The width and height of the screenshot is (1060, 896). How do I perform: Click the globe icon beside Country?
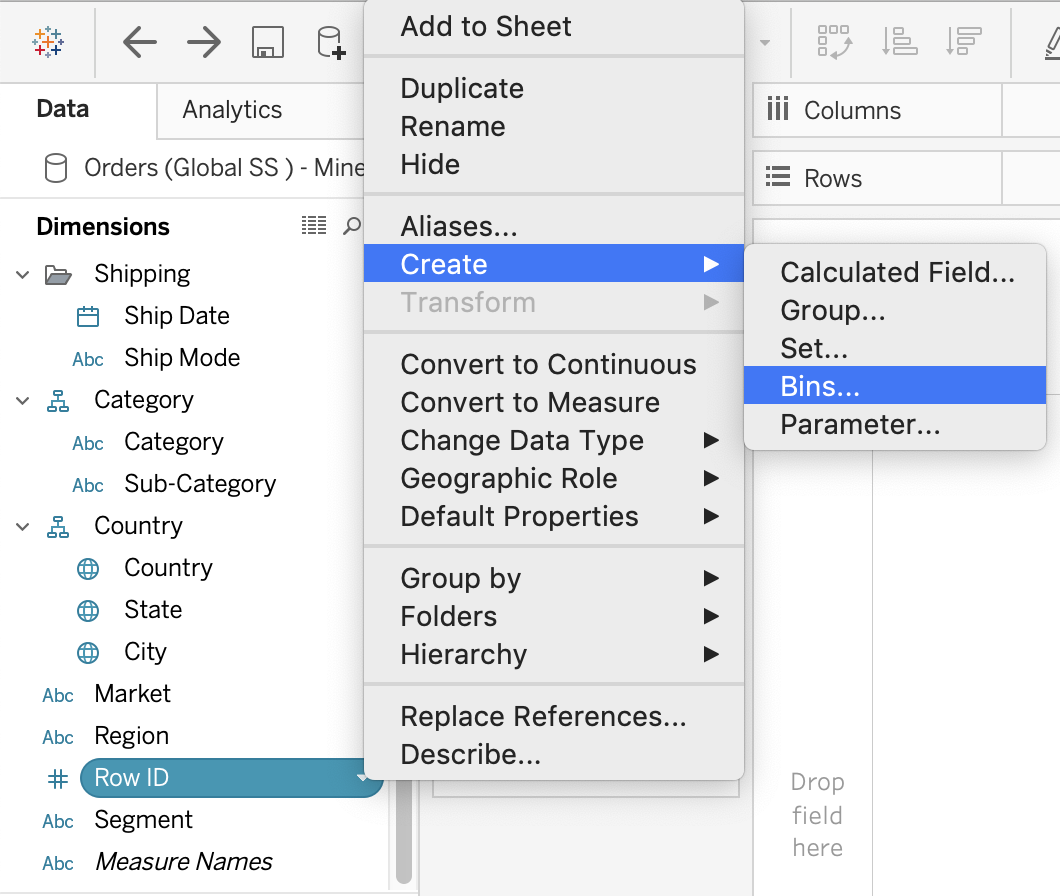[87, 567]
